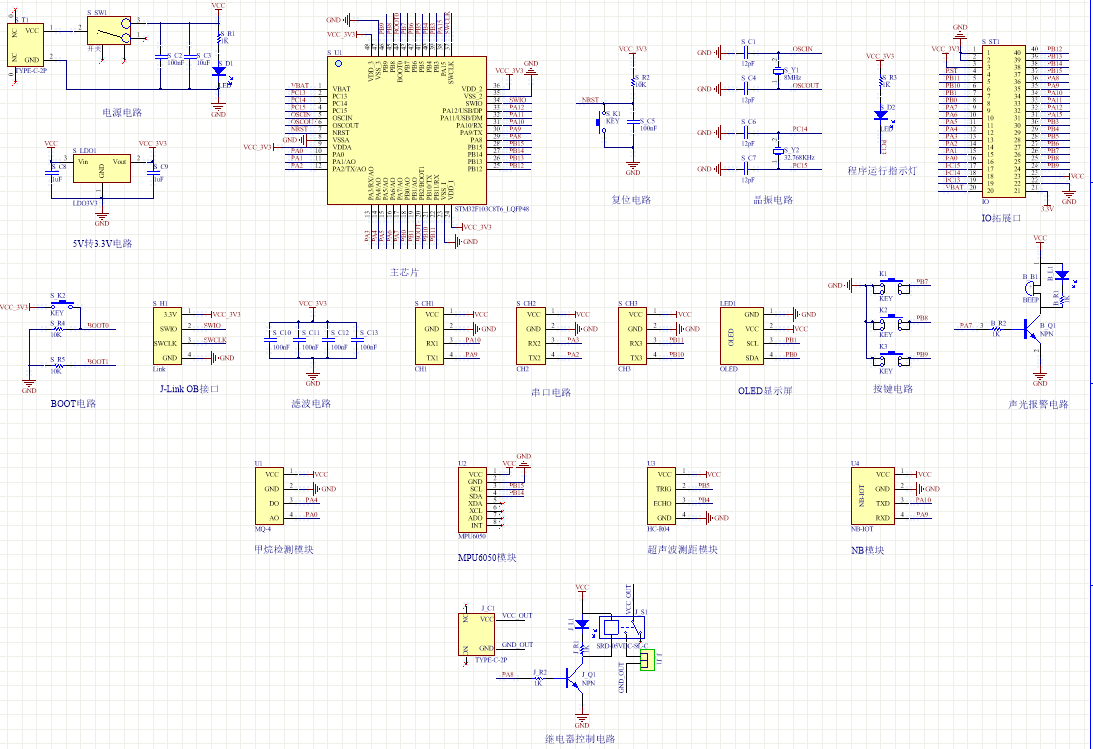Screen dimensions: 1093x749
Task: Select the S_Y1 8MHz crystal
Action: coord(779,71)
